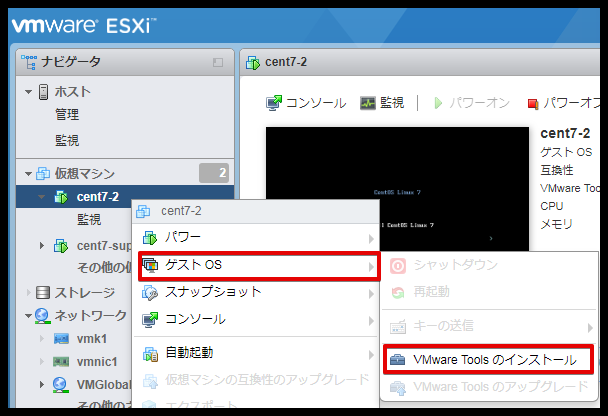Screen dimensions: 608x416
Task: Select スナップショット in the context menu
Action: (x=256, y=292)
